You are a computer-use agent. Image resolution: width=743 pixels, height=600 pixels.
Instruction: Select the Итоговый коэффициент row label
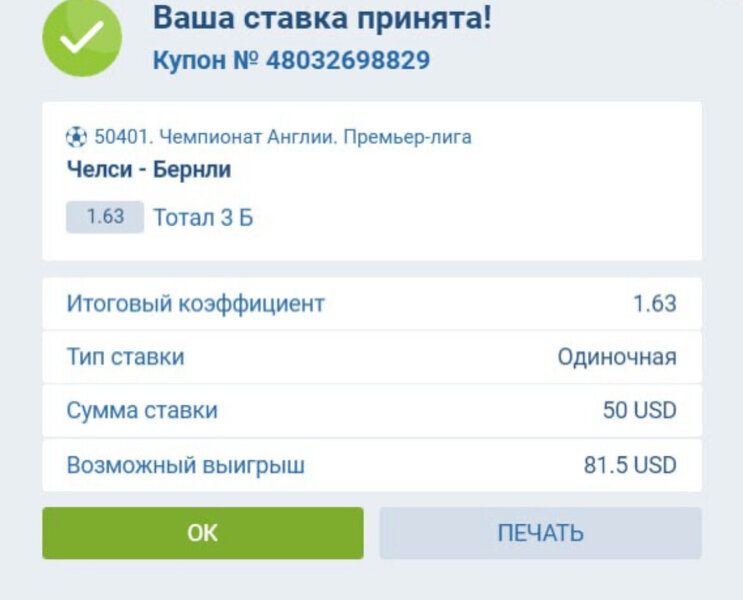click(195, 304)
